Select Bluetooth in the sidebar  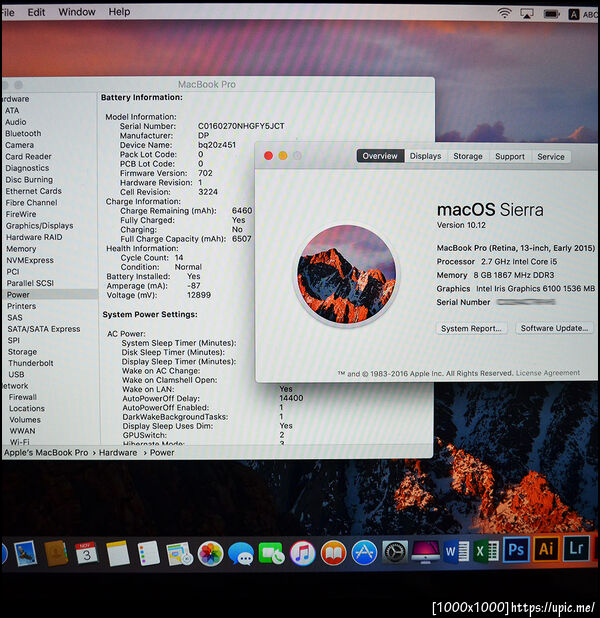[23, 134]
